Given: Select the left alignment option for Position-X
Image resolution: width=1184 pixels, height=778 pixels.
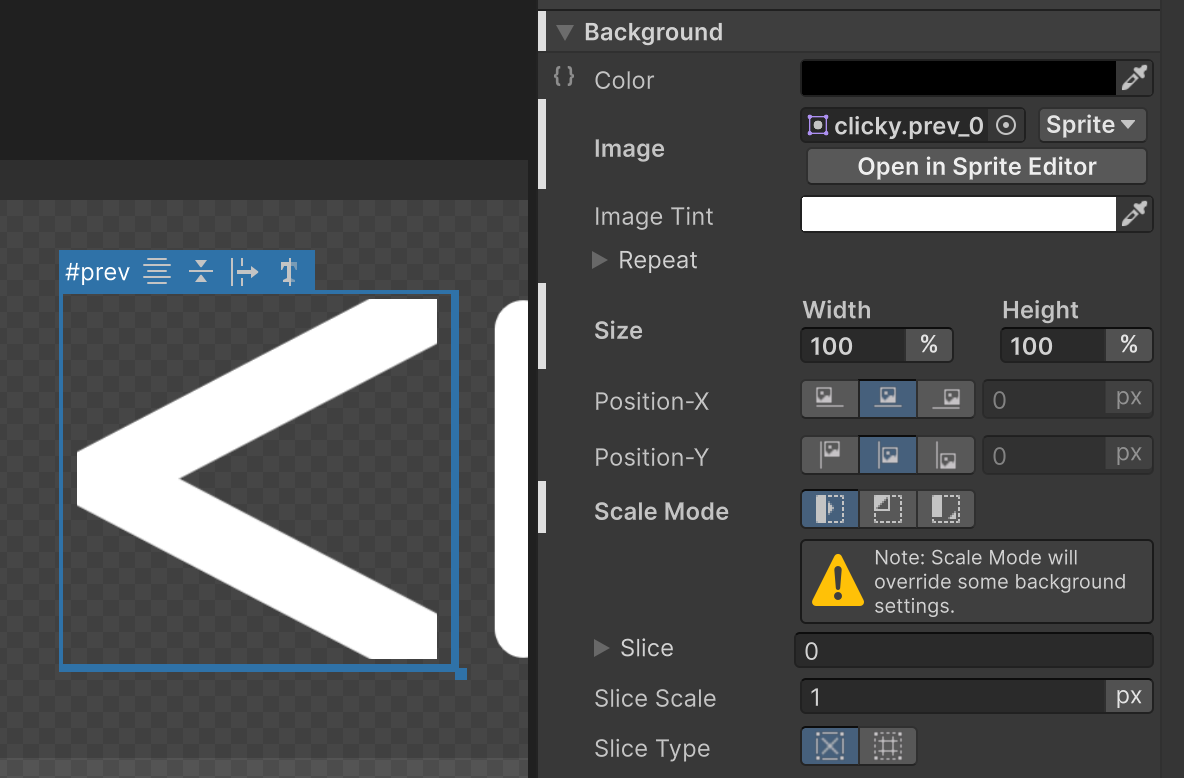Looking at the screenshot, I should point(829,398).
